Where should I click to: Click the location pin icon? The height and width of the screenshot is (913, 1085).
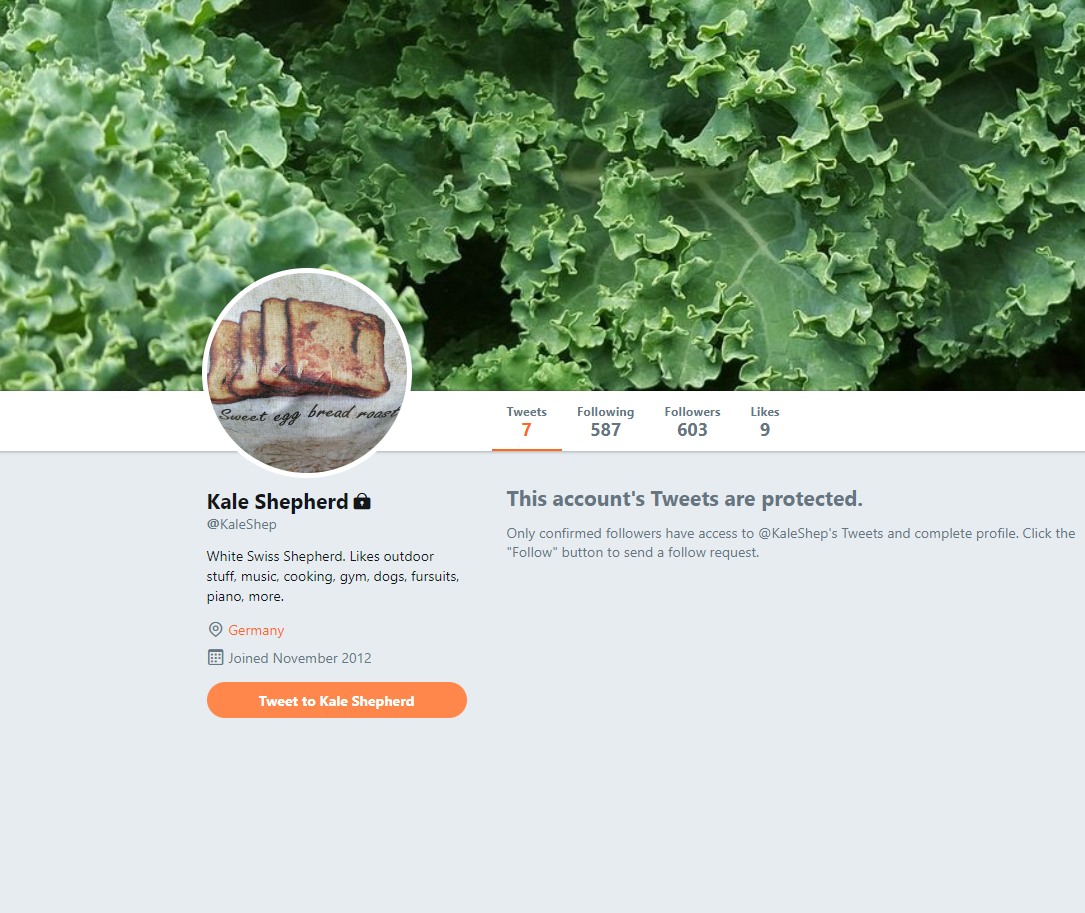(x=215, y=629)
